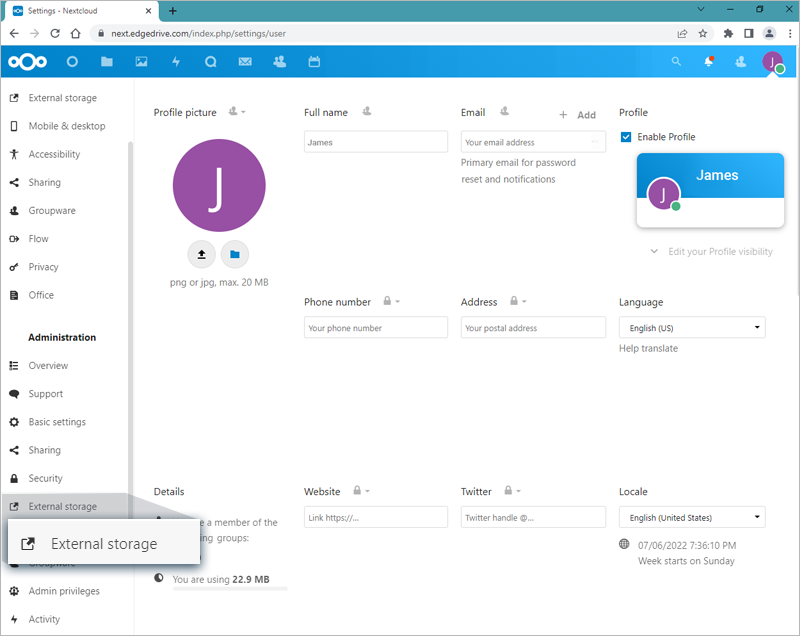Open the Photos app icon
800x636 pixels.
[x=141, y=62]
